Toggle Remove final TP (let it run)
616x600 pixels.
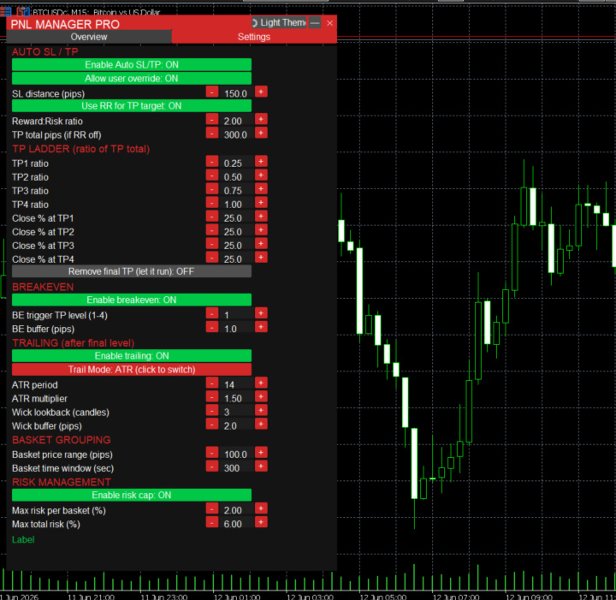coord(132,272)
